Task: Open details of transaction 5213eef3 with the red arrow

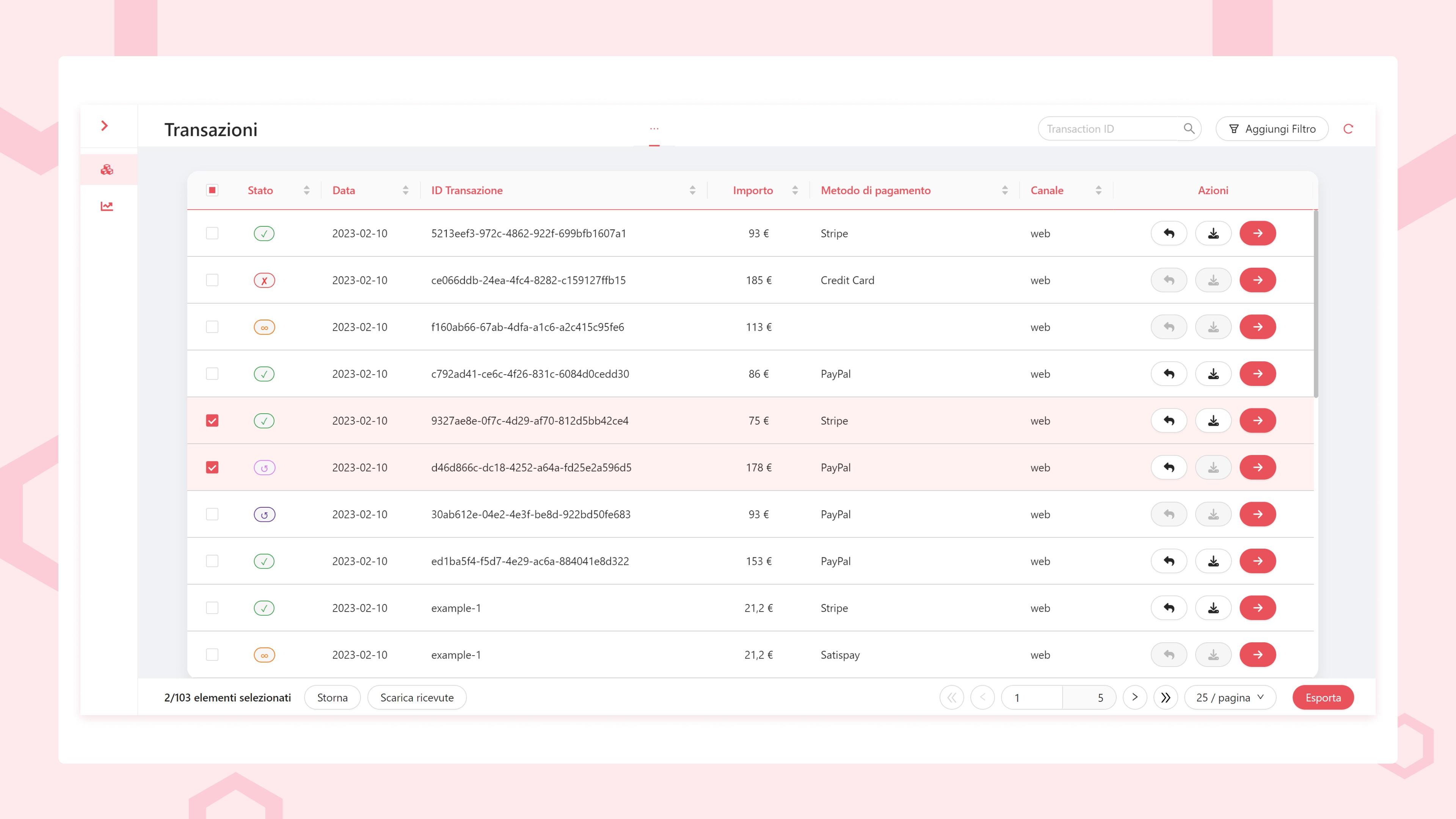Action: click(x=1258, y=234)
